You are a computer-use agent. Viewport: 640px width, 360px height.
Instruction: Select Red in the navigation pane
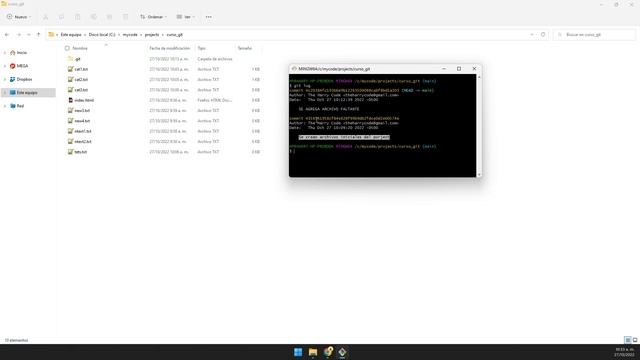click(20, 106)
